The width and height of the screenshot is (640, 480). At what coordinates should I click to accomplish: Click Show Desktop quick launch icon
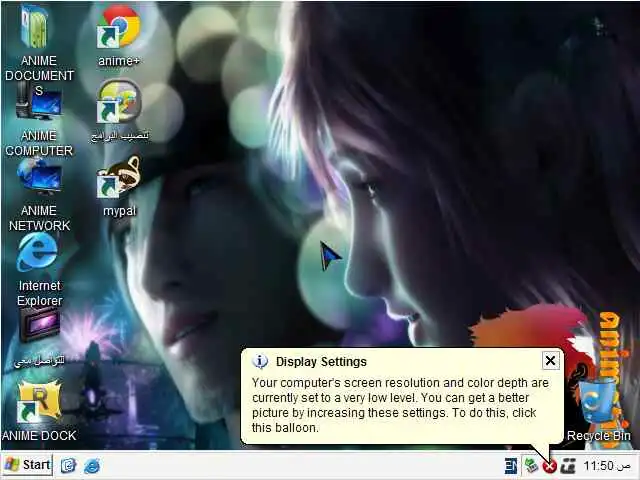click(x=69, y=465)
